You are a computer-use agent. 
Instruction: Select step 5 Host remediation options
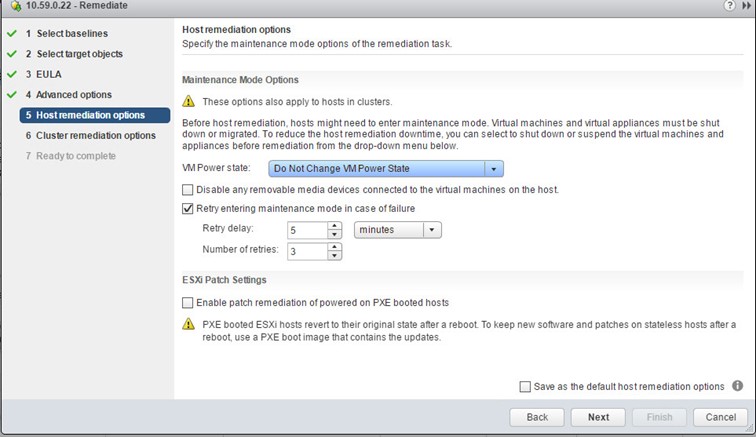tap(95, 115)
